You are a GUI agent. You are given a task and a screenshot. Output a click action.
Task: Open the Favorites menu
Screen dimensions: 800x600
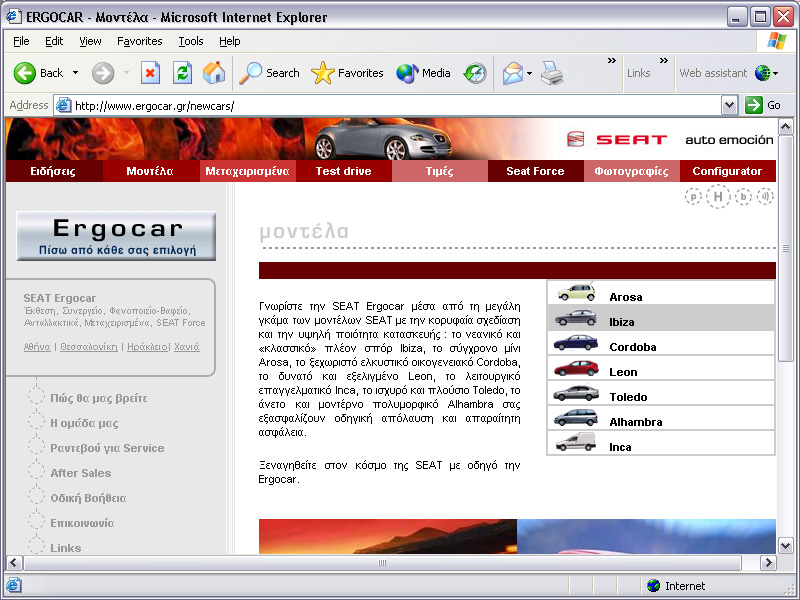[139, 41]
